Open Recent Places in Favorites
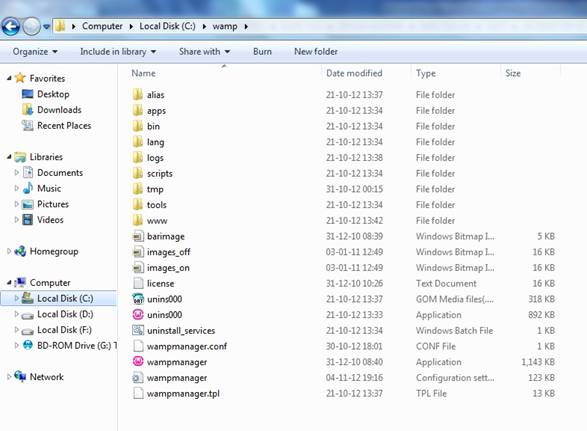This screenshot has height=431, width=587. click(64, 125)
